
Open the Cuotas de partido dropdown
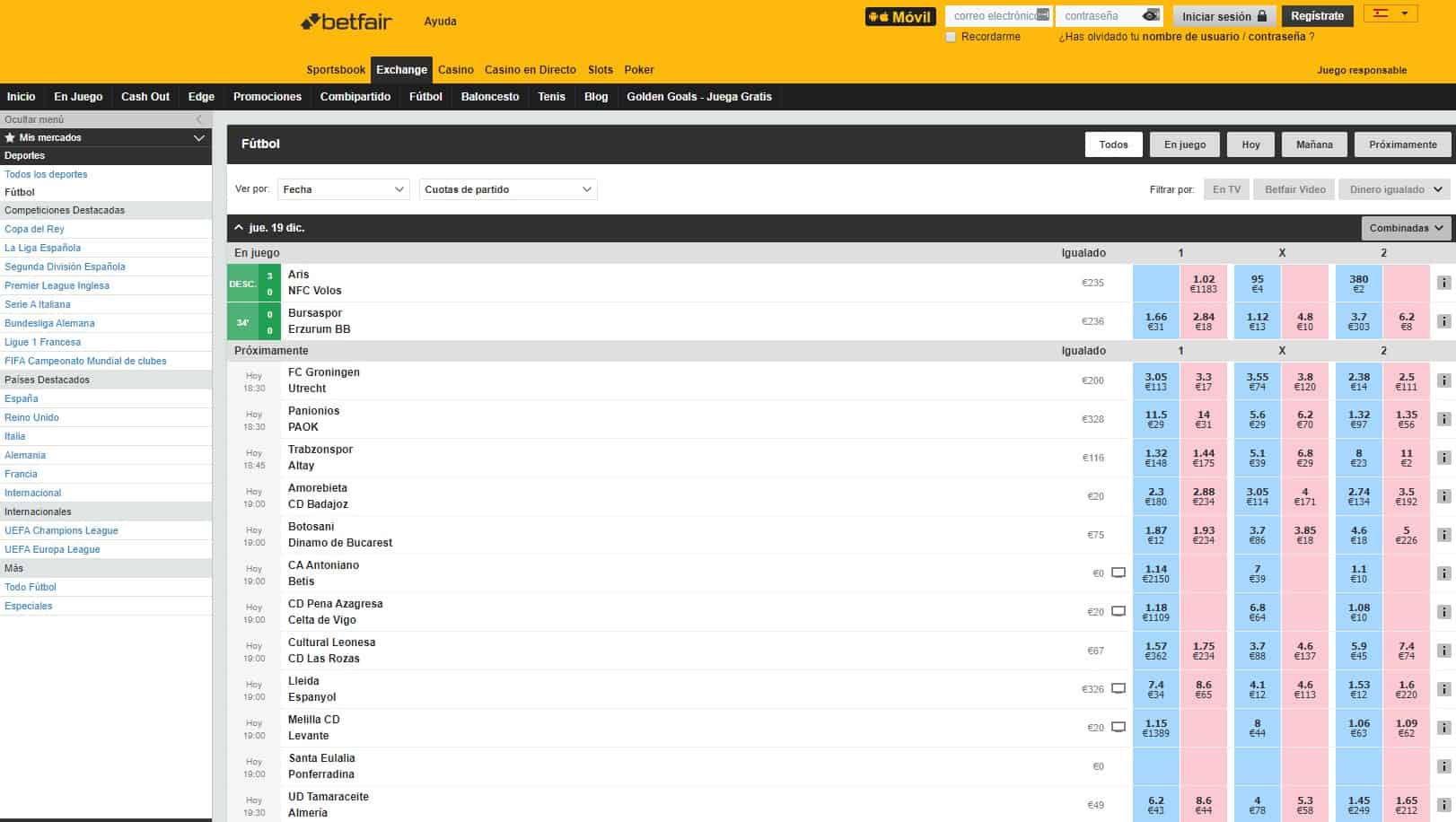(x=507, y=189)
